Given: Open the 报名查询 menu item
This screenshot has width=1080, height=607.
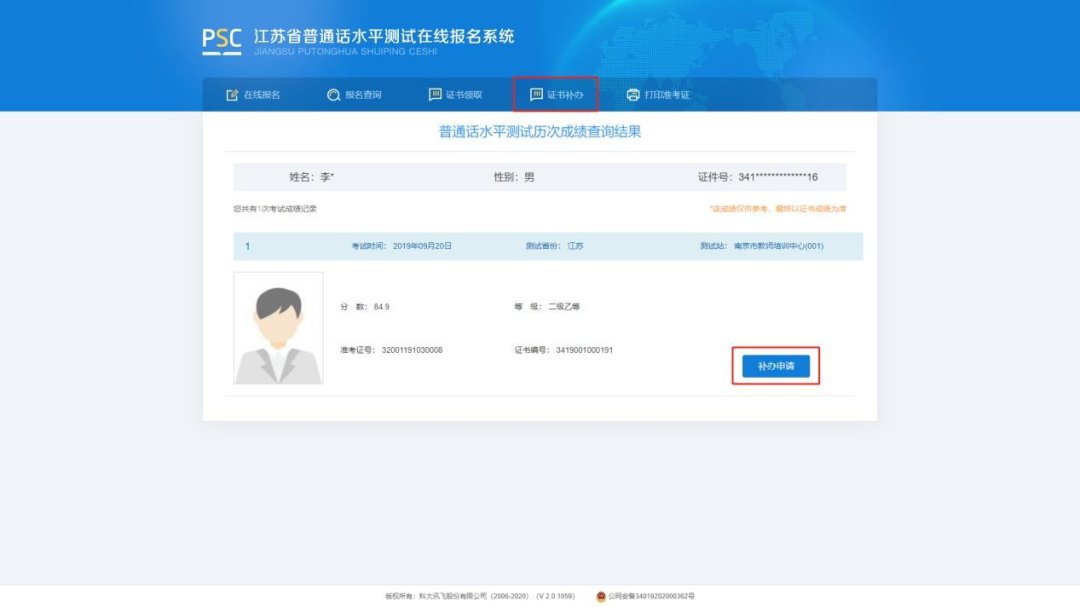Looking at the screenshot, I should [x=354, y=95].
